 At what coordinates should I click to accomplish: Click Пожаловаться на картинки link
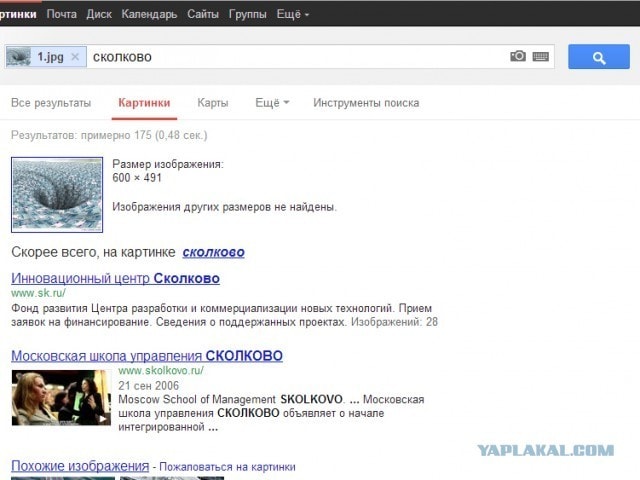[x=227, y=467]
